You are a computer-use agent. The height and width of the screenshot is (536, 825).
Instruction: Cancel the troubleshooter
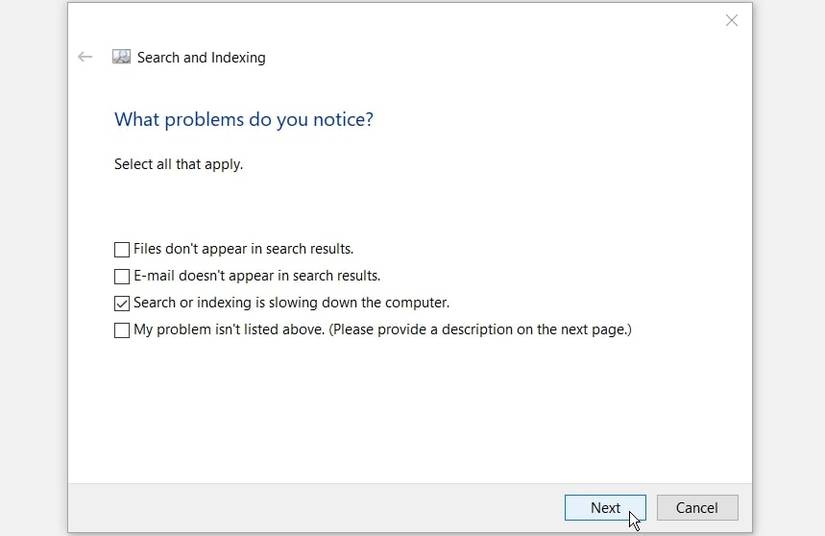click(x=697, y=508)
